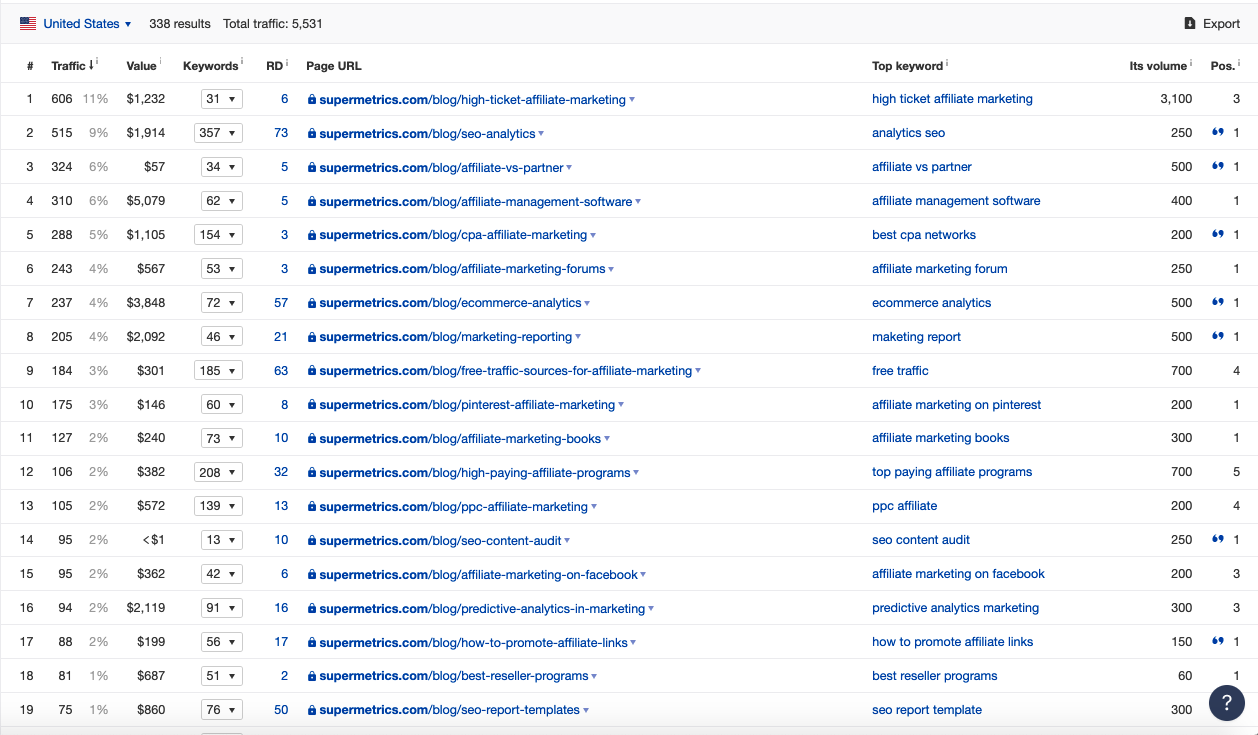Expand the high-ticket-affiliate-marketing URL caret
This screenshot has width=1258, height=735.
[x=632, y=100]
